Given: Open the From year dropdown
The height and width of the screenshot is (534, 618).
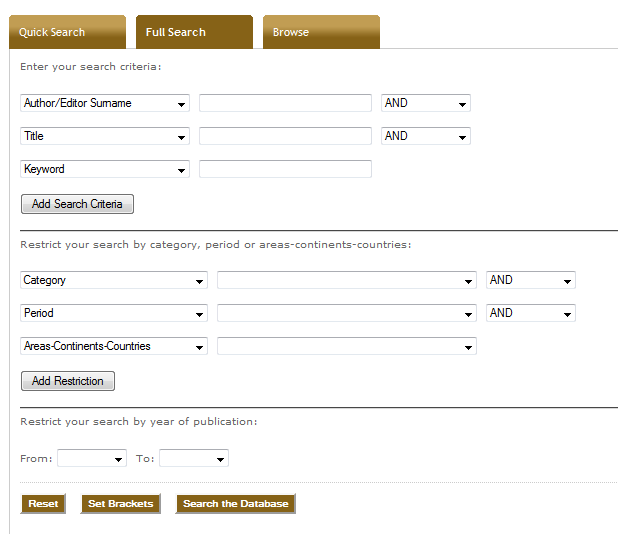Looking at the screenshot, I should 92,458.
